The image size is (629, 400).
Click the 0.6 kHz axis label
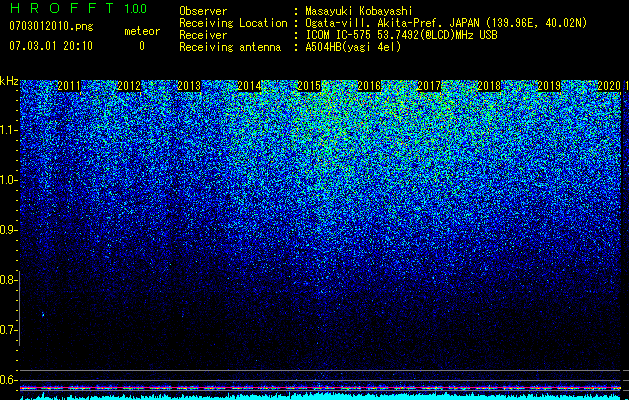click(x=8, y=380)
